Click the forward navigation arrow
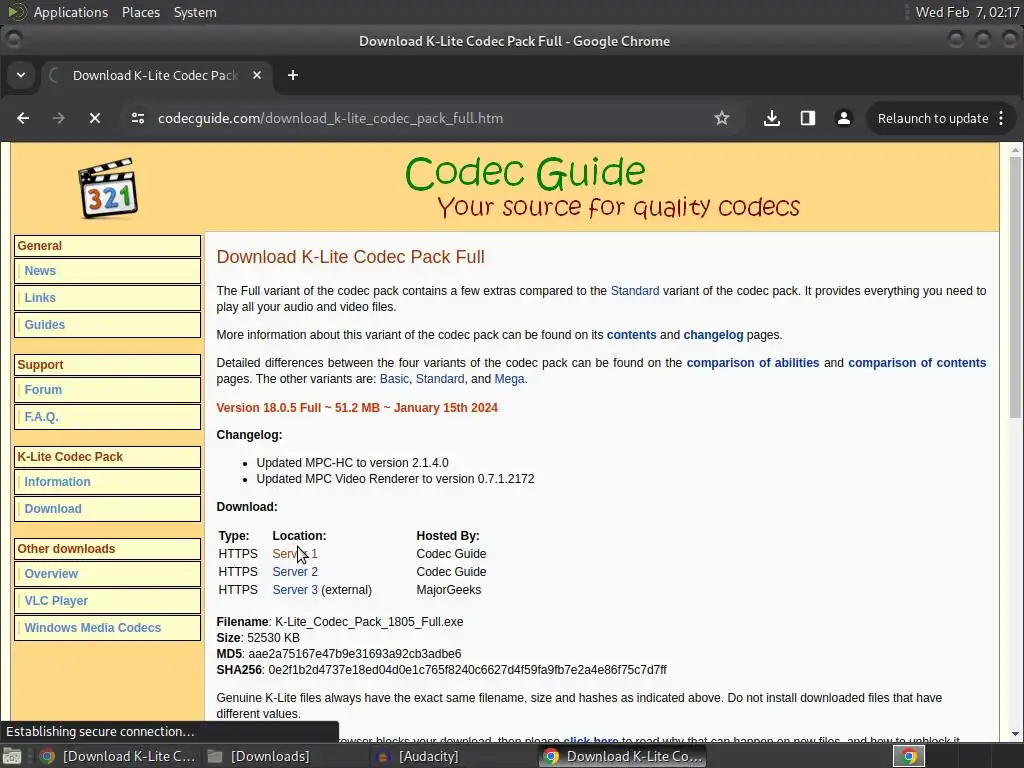 [x=59, y=118]
